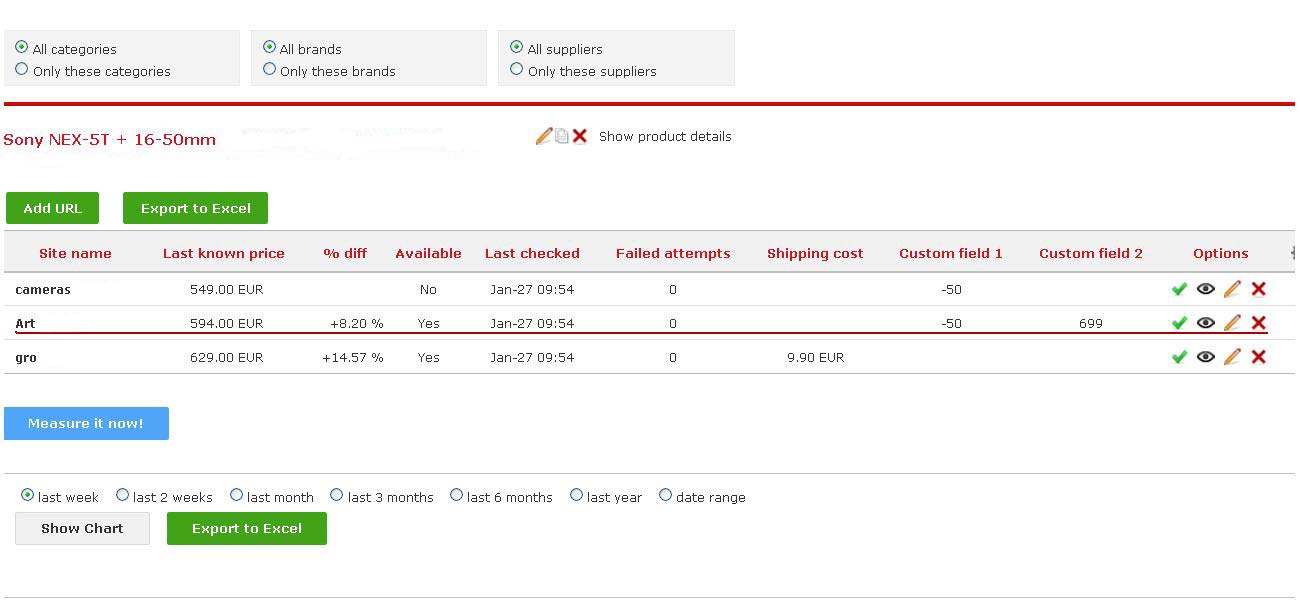Click the Options column header

coord(1221,253)
